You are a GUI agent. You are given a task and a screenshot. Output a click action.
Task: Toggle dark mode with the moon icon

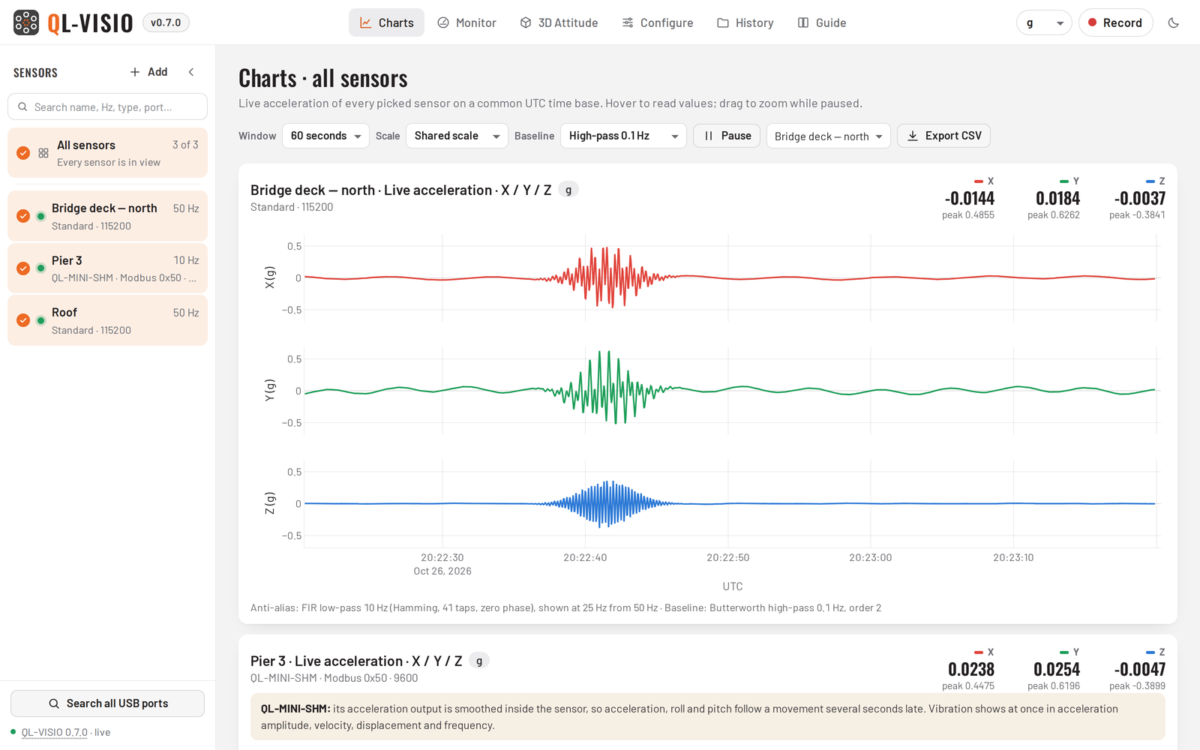1174,23
